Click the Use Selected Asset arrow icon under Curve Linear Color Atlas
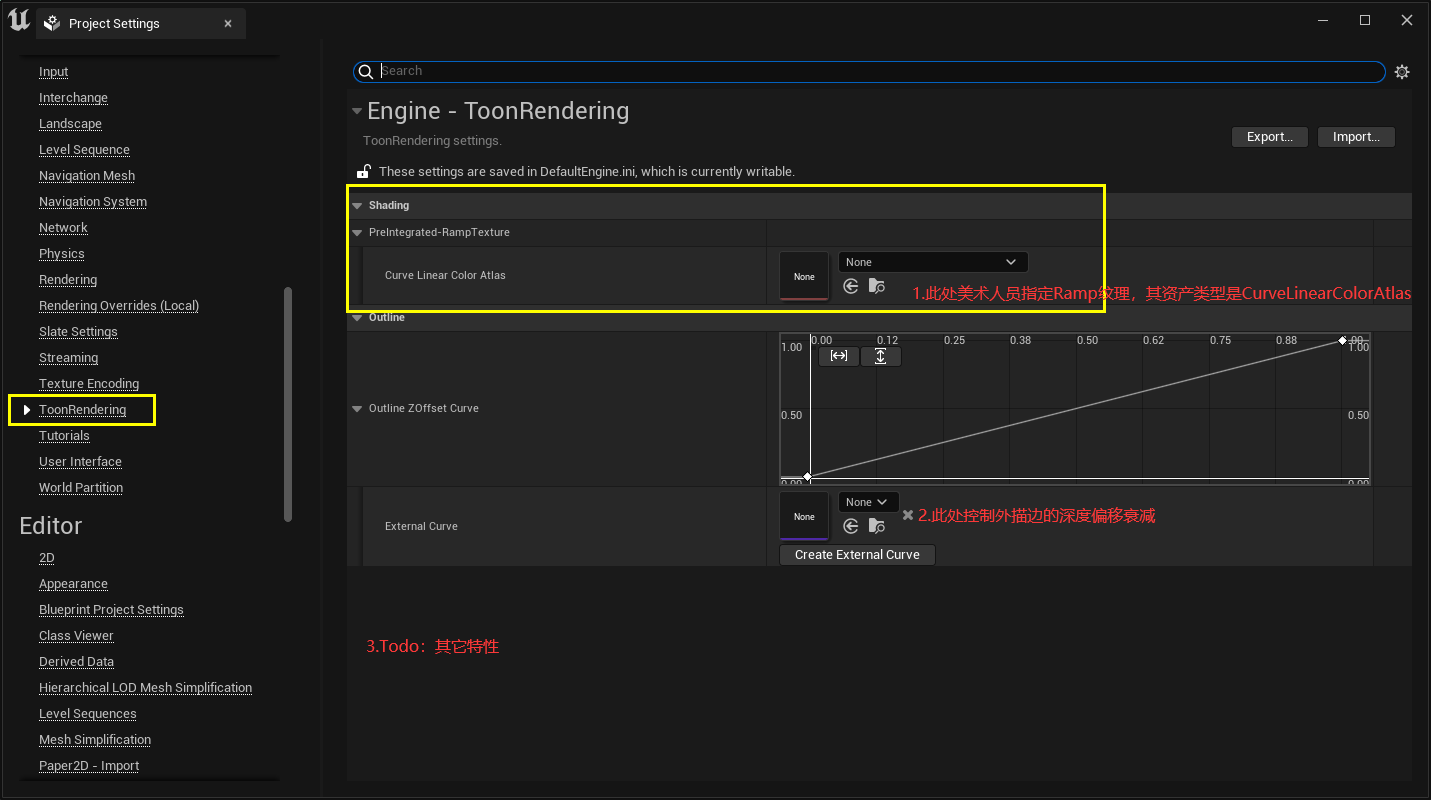The height and width of the screenshot is (800, 1431). [x=851, y=285]
